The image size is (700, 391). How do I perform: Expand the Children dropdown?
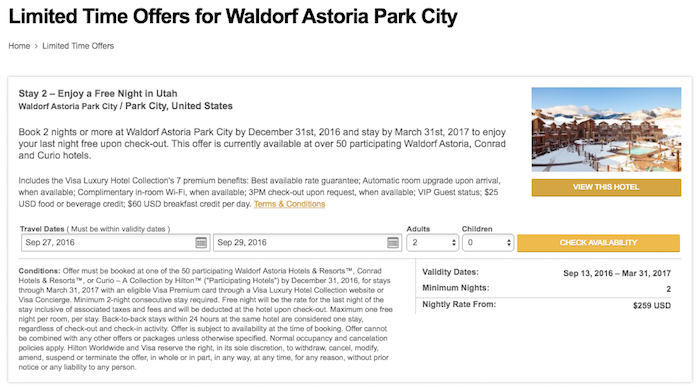click(x=488, y=243)
